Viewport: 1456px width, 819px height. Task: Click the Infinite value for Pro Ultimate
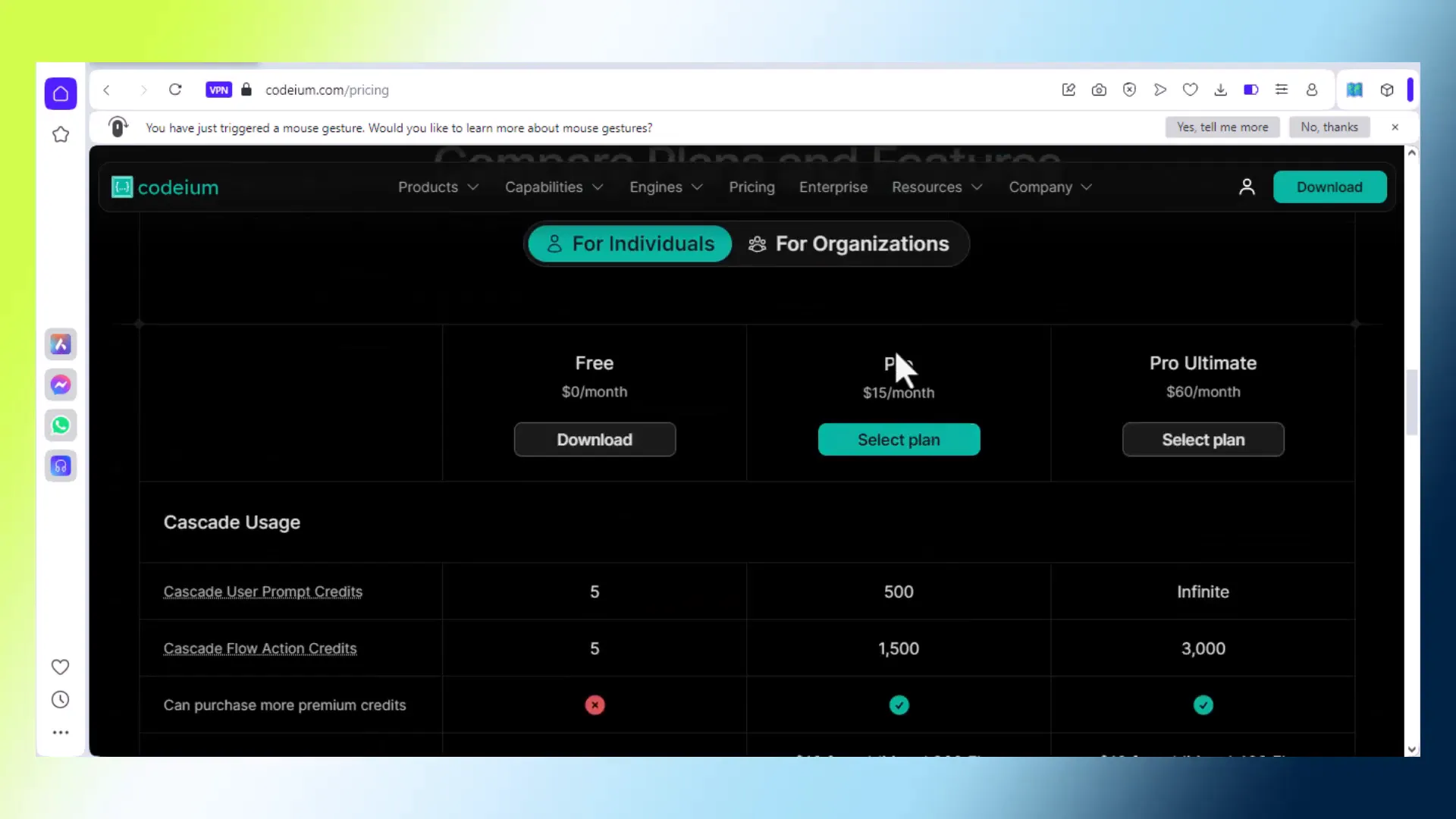[1203, 591]
